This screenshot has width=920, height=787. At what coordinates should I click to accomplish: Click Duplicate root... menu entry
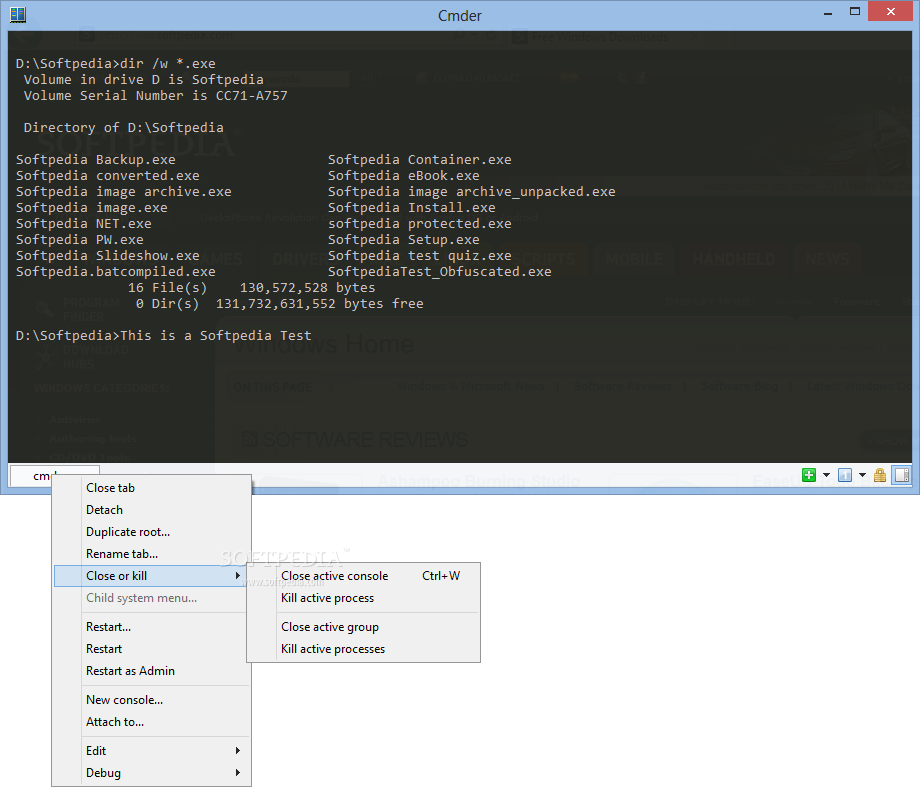coord(151,532)
